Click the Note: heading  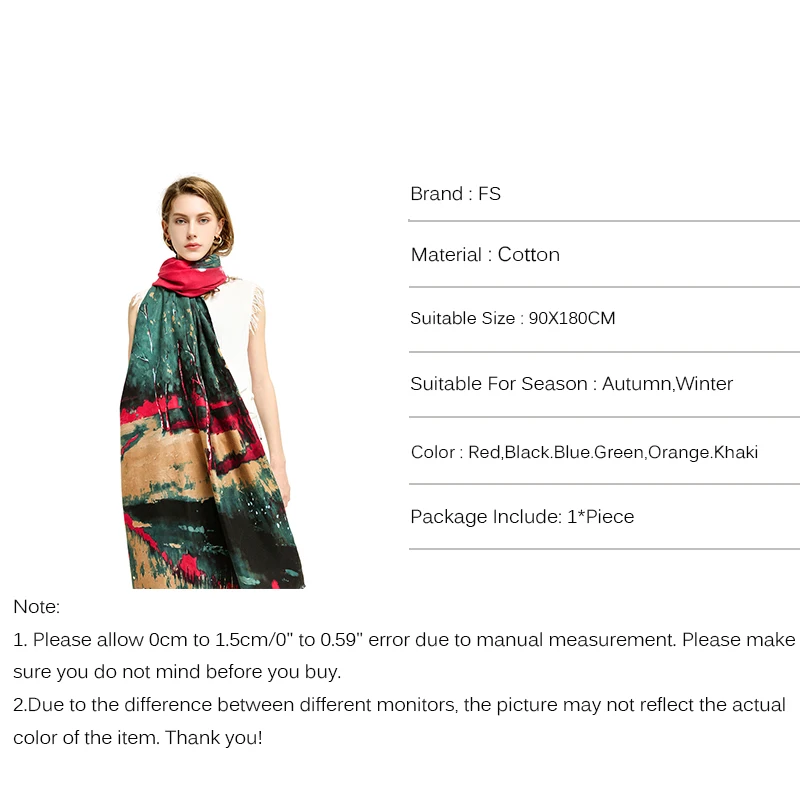pos(36,607)
